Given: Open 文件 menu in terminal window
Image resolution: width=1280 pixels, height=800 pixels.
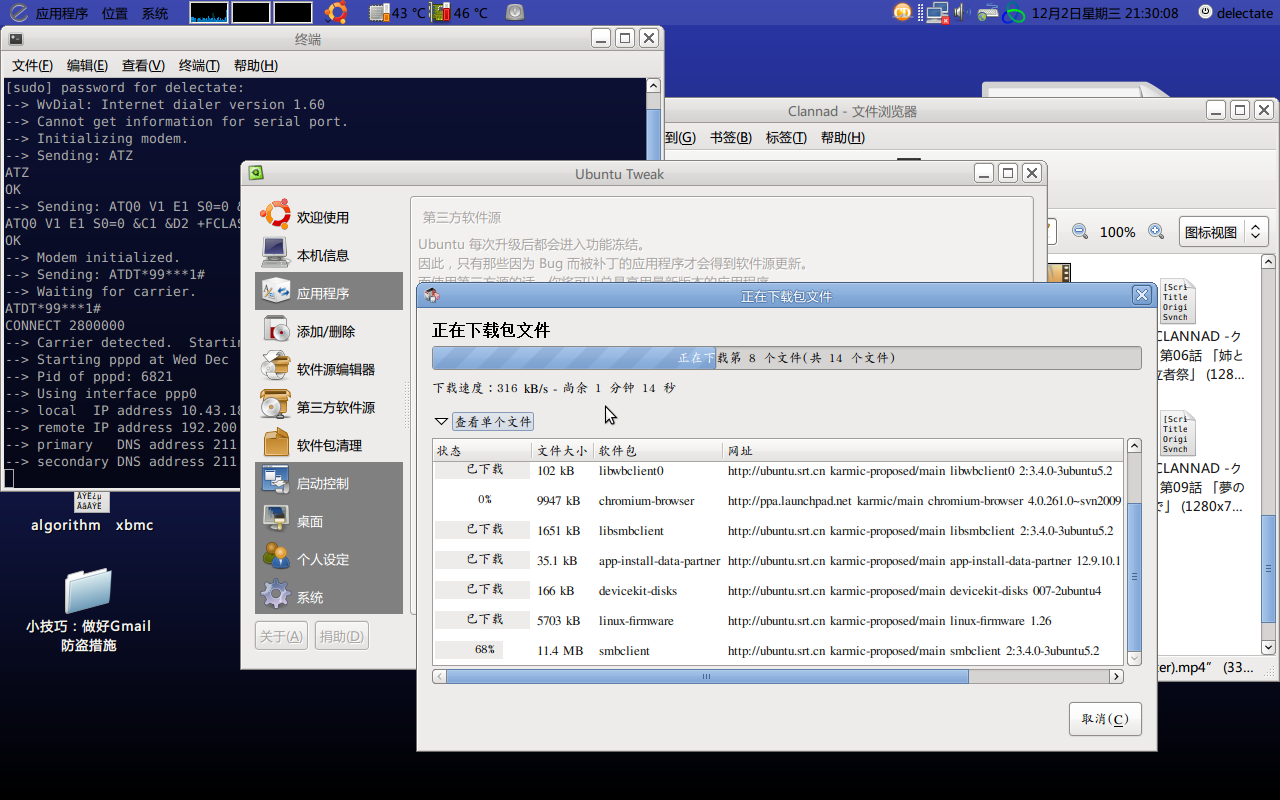Looking at the screenshot, I should pyautogui.click(x=32, y=65).
